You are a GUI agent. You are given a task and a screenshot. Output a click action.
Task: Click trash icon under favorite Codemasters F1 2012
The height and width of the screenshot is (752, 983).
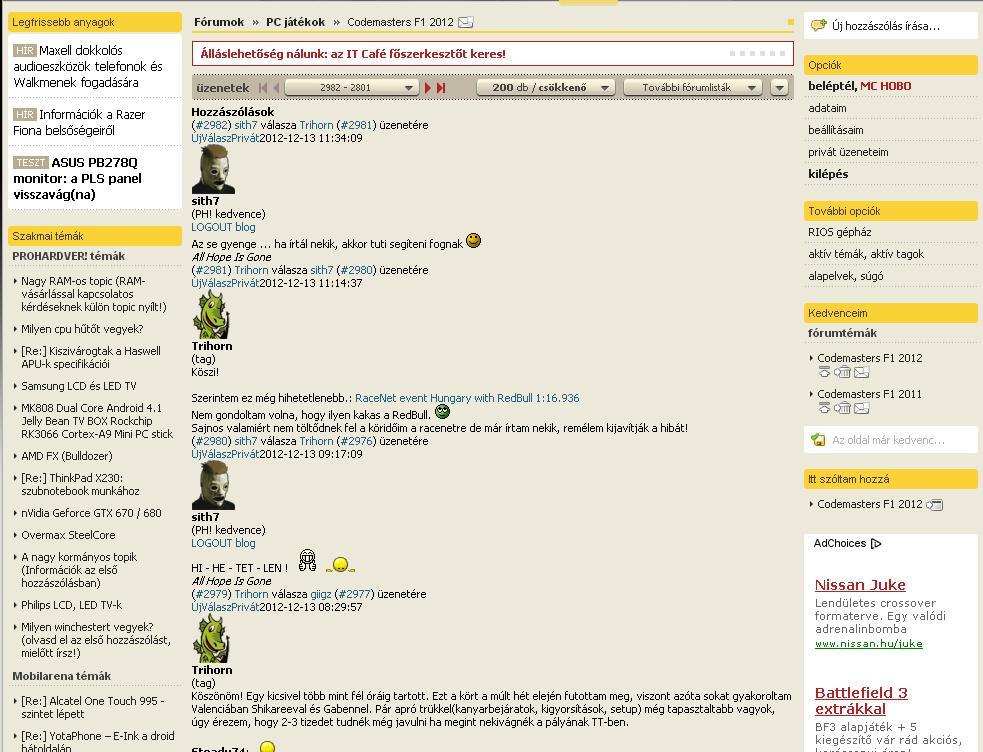click(x=842, y=372)
